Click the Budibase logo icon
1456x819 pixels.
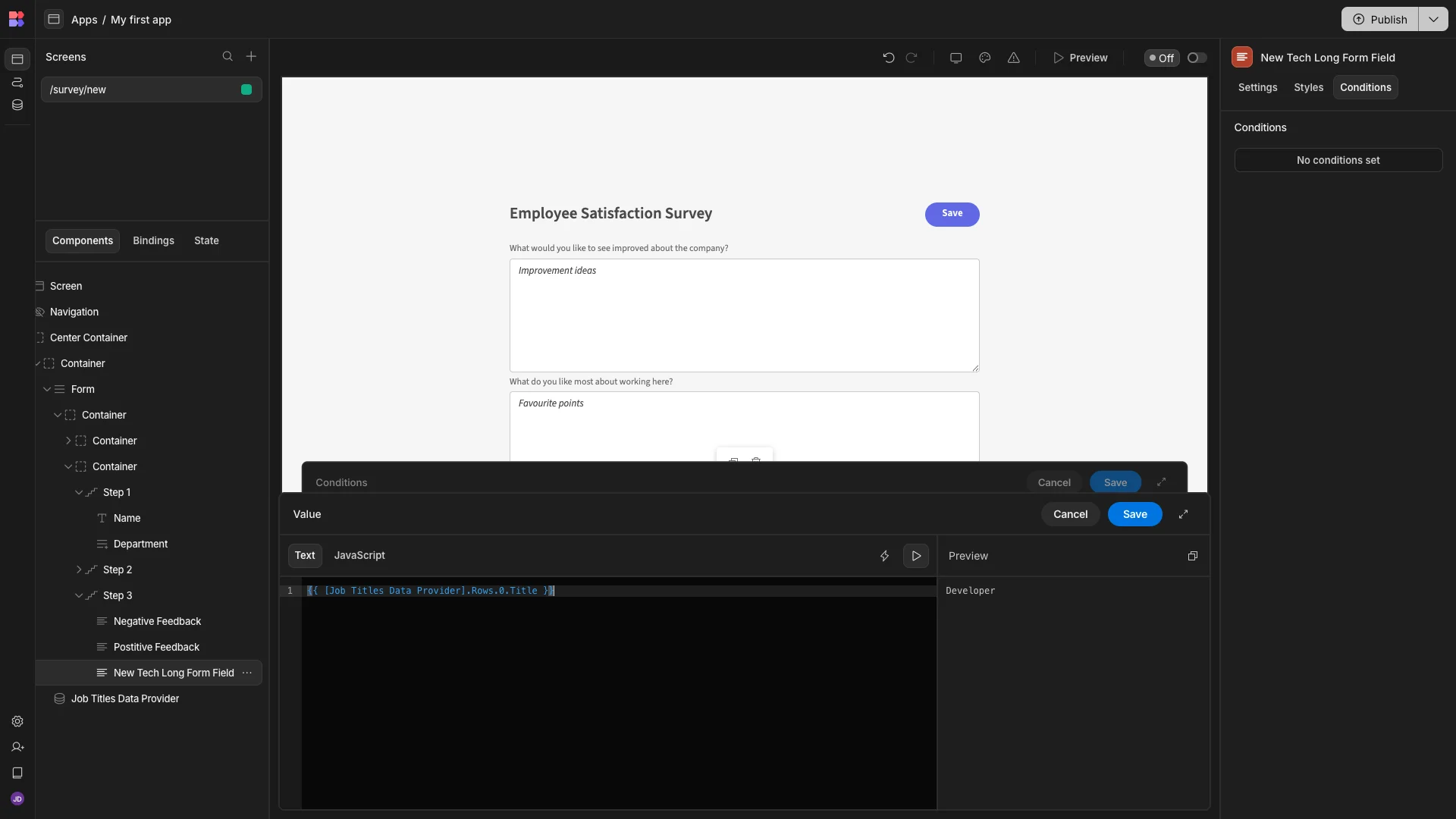coord(17,19)
